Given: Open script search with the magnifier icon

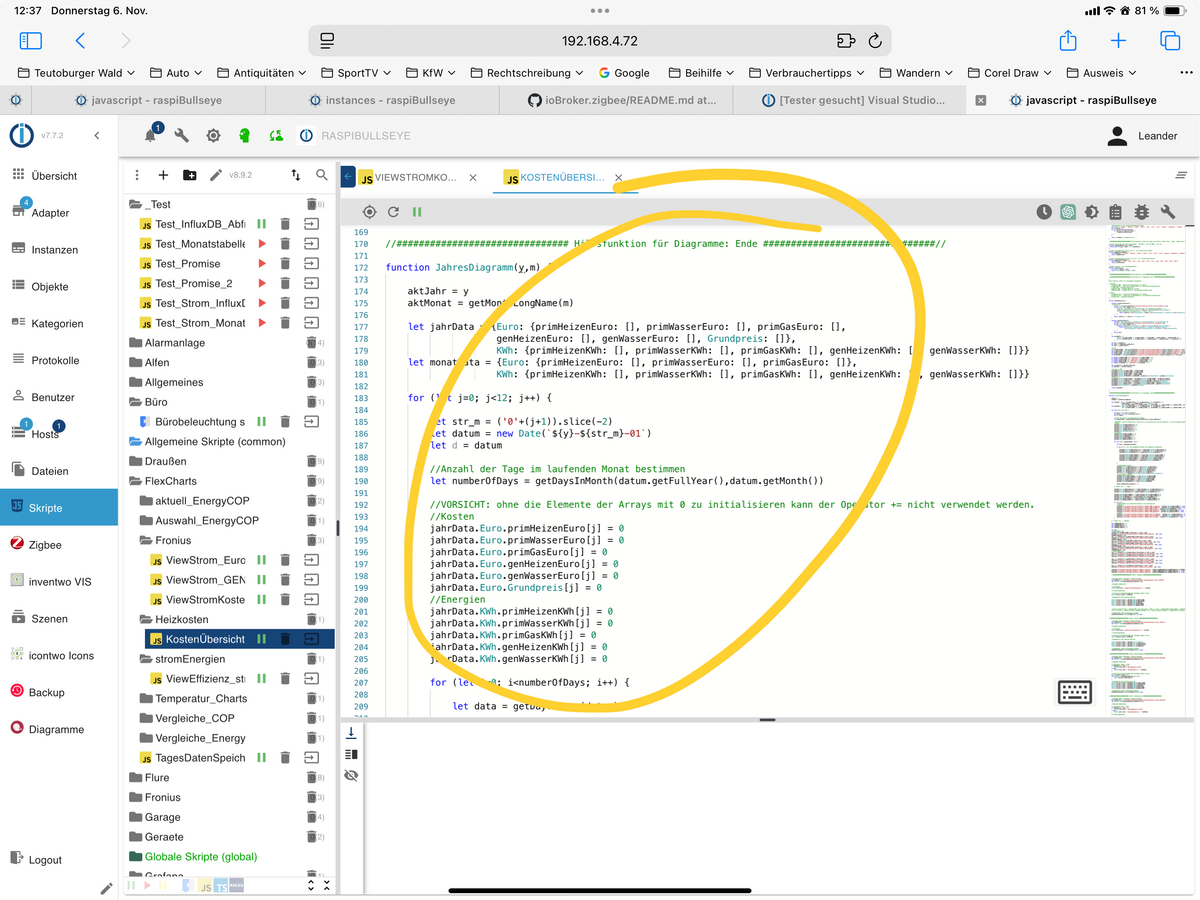Looking at the screenshot, I should (321, 175).
